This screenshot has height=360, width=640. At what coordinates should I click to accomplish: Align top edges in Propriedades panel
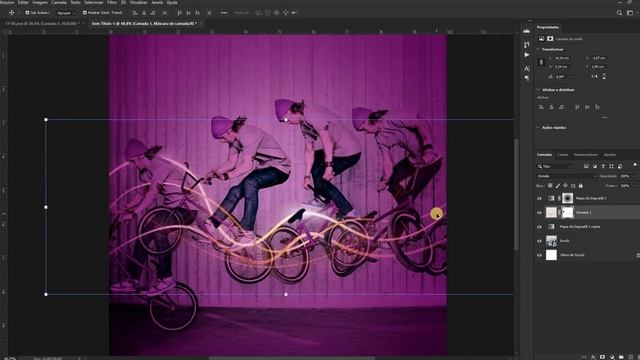pos(577,107)
